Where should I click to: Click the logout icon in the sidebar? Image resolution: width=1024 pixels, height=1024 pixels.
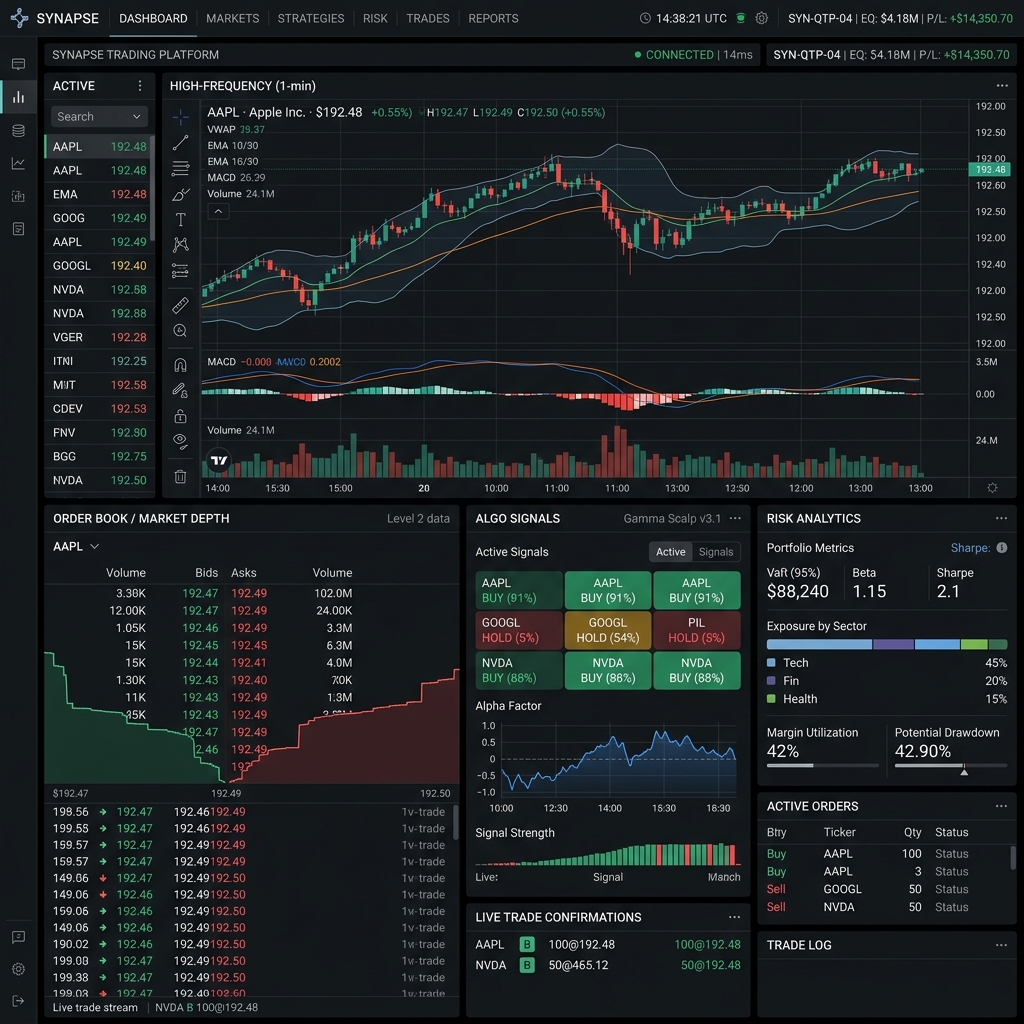click(18, 1001)
